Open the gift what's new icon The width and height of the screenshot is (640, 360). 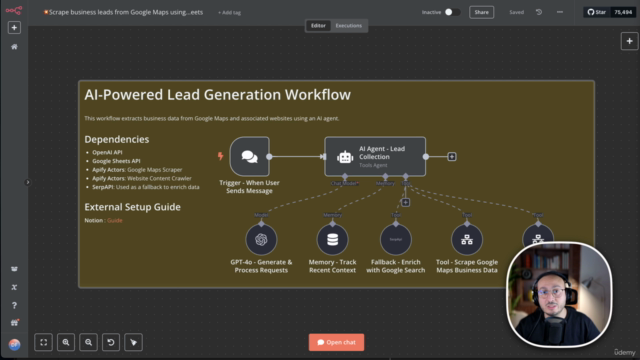[14, 323]
